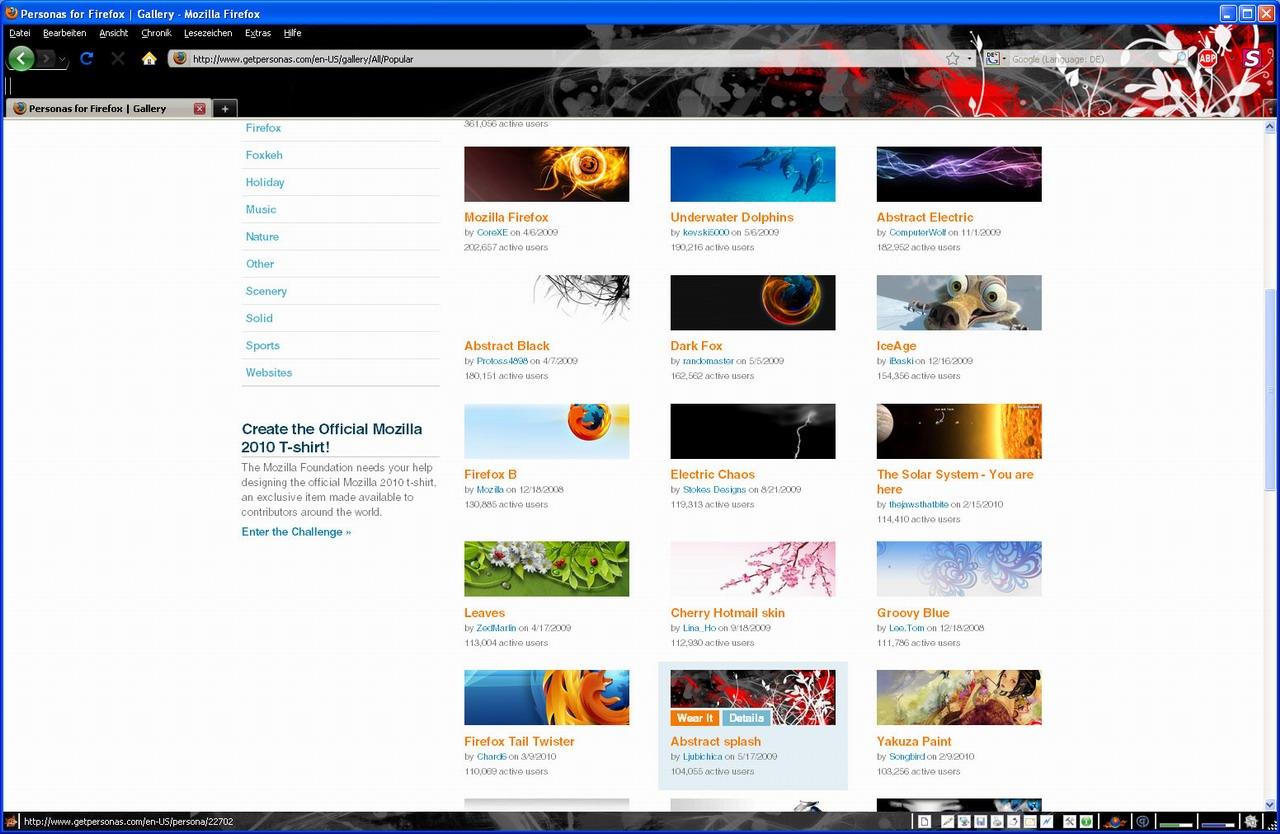Open the Abstract Electric title link
The image size is (1280, 834).
925,217
